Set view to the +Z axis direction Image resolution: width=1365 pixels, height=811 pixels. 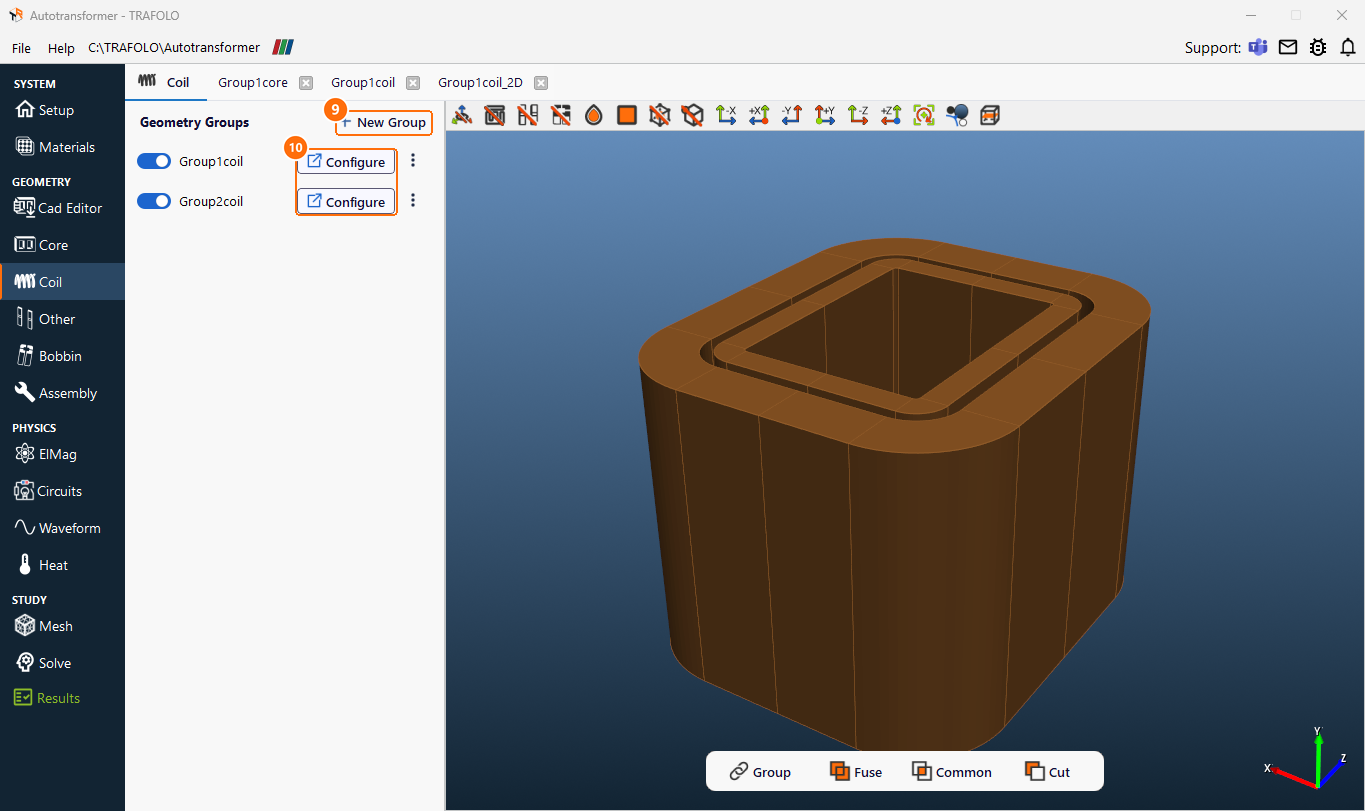coord(891,115)
